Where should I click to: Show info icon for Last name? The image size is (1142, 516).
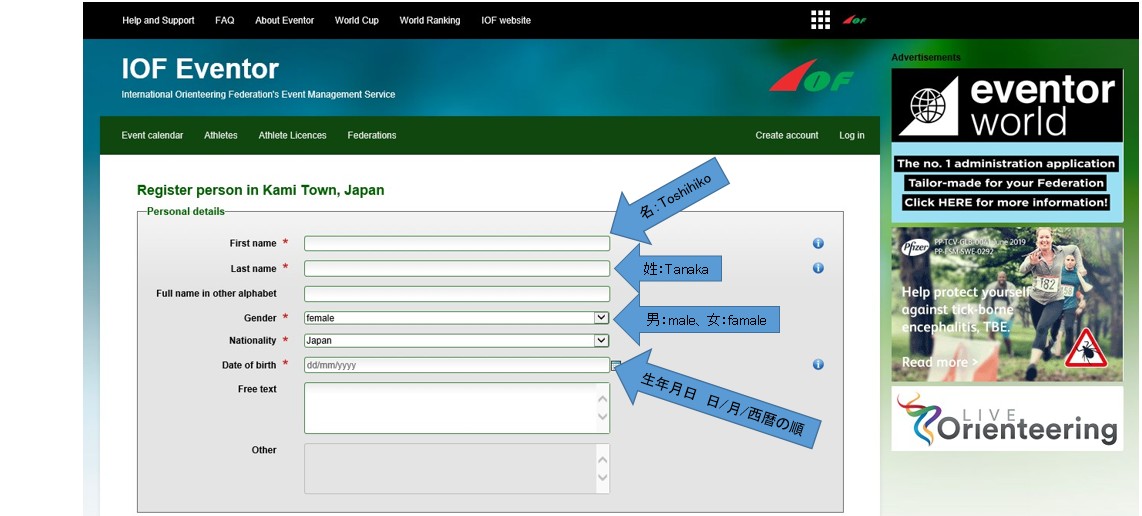(x=818, y=268)
